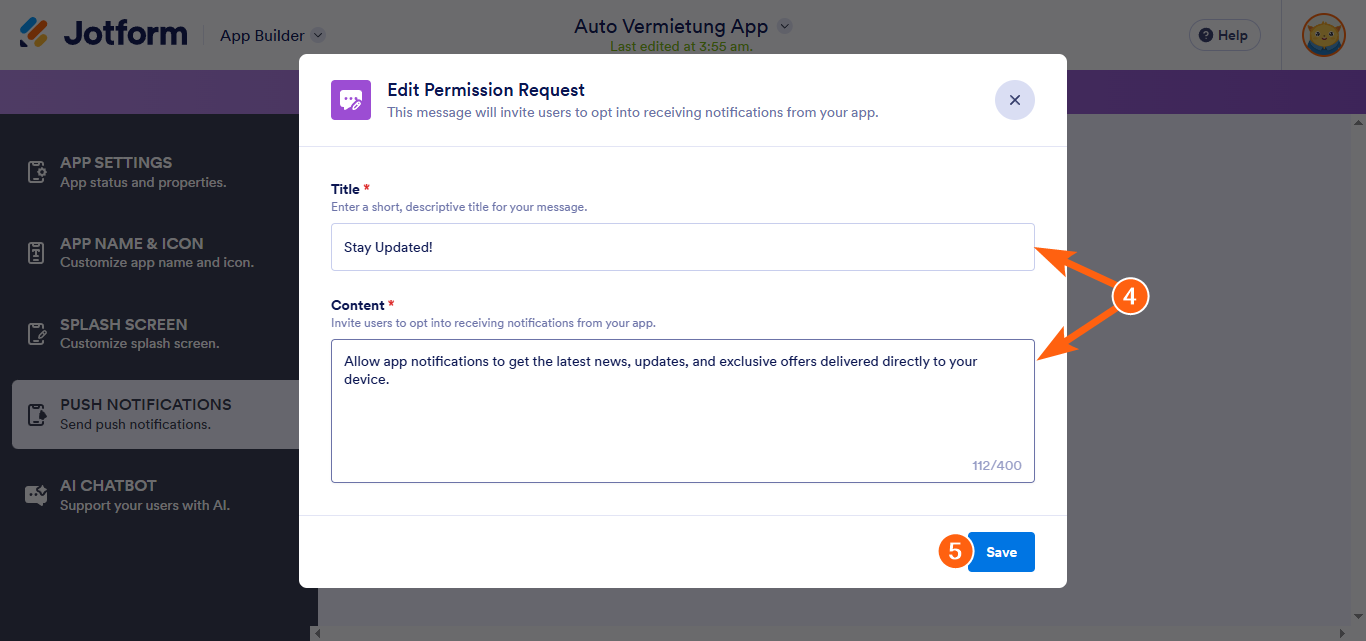Save the permission request
Image resolution: width=1366 pixels, height=641 pixels.
[1000, 551]
